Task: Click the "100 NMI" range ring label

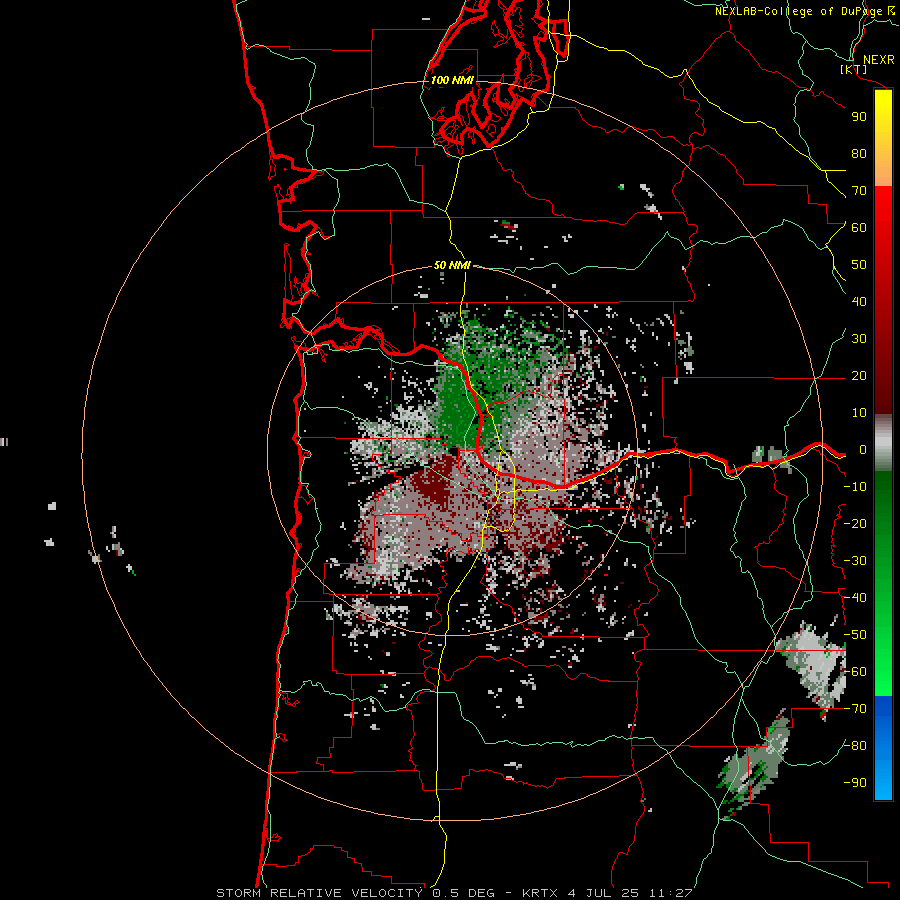Action: (x=452, y=80)
